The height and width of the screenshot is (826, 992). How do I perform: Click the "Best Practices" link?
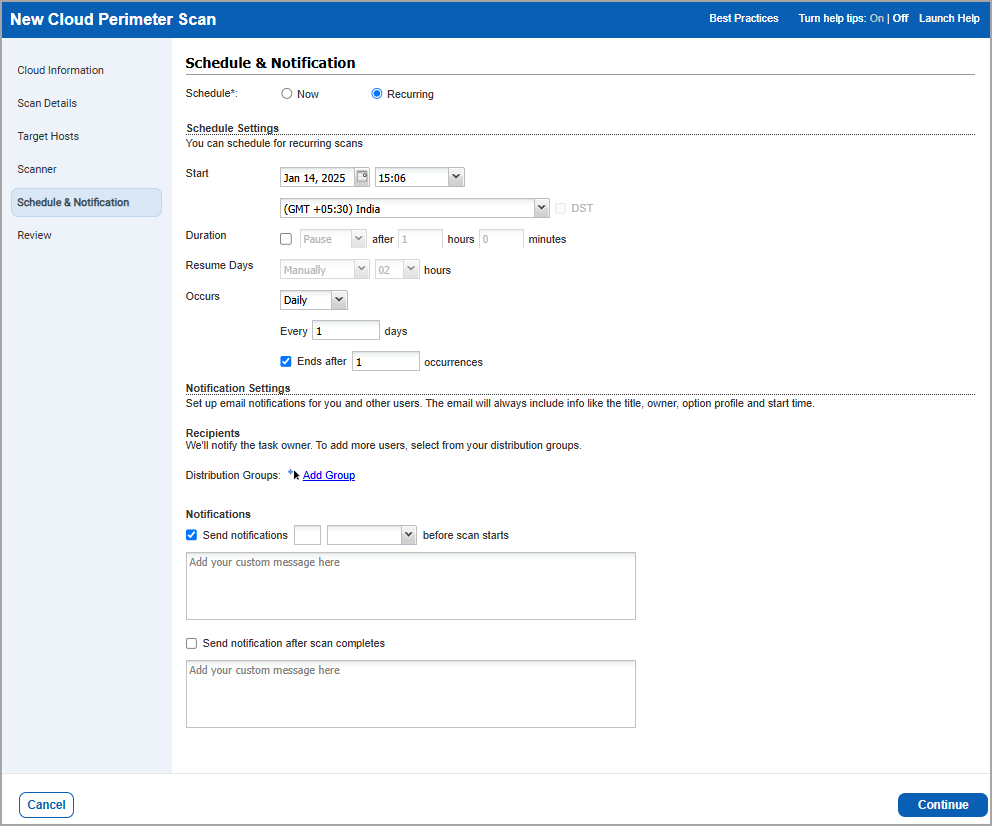(x=743, y=18)
